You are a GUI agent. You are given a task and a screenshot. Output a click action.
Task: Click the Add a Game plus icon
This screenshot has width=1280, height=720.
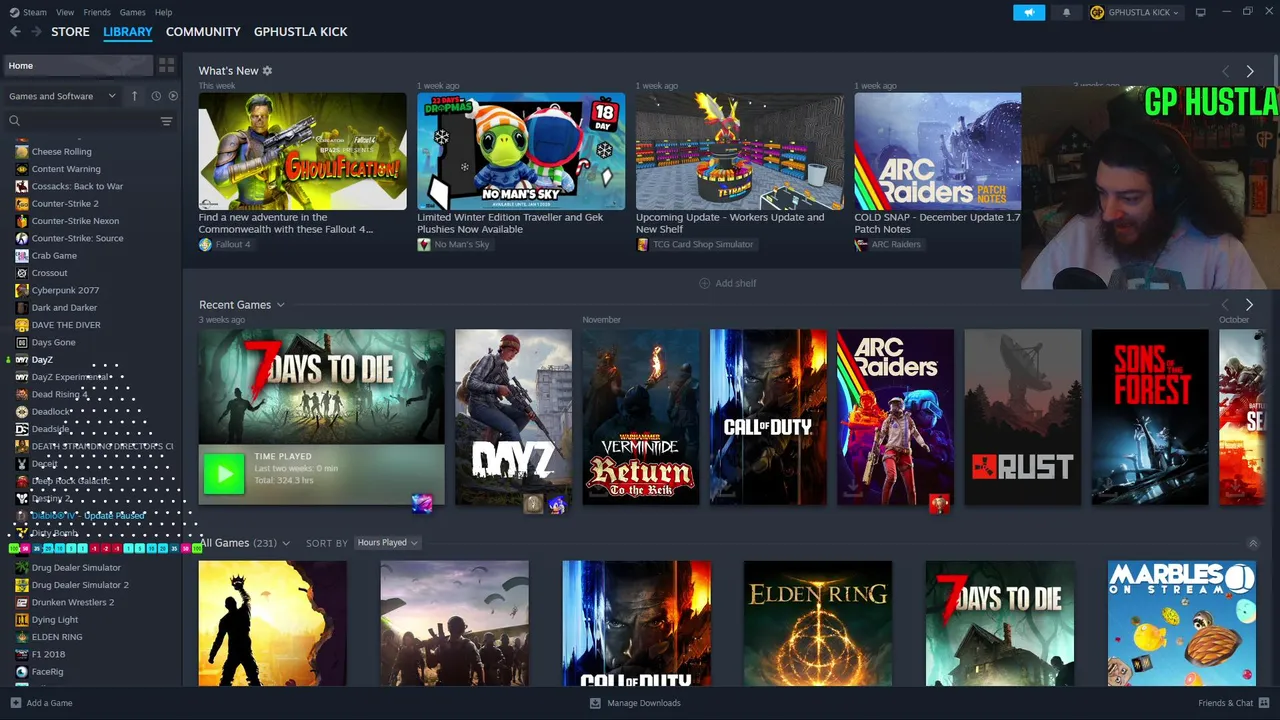[x=14, y=703]
